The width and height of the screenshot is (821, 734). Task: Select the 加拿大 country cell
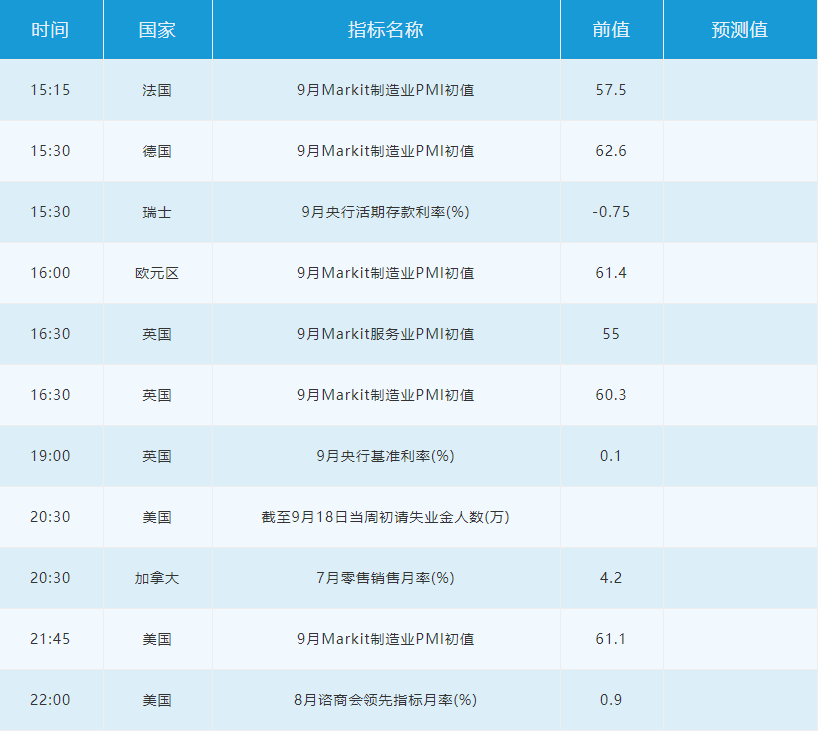point(157,578)
